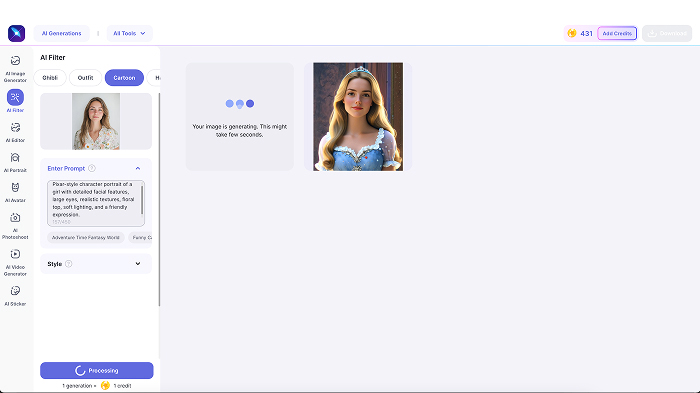Open the AI Avatar tool

[15, 192]
